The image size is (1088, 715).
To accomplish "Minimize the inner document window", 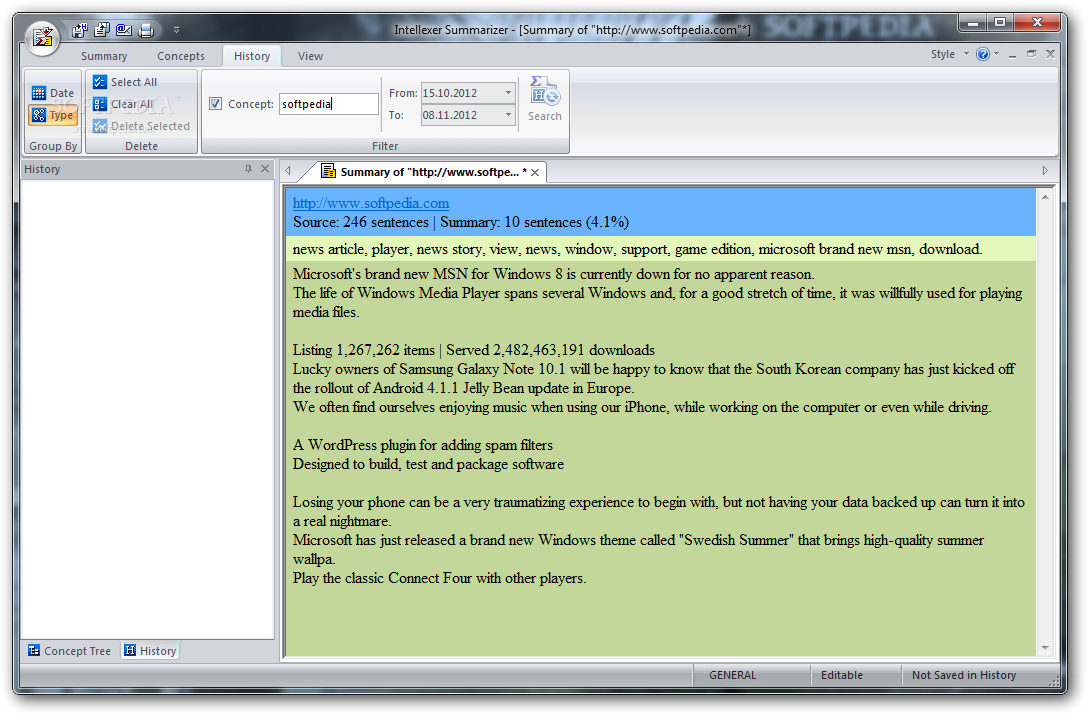I will (1012, 54).
